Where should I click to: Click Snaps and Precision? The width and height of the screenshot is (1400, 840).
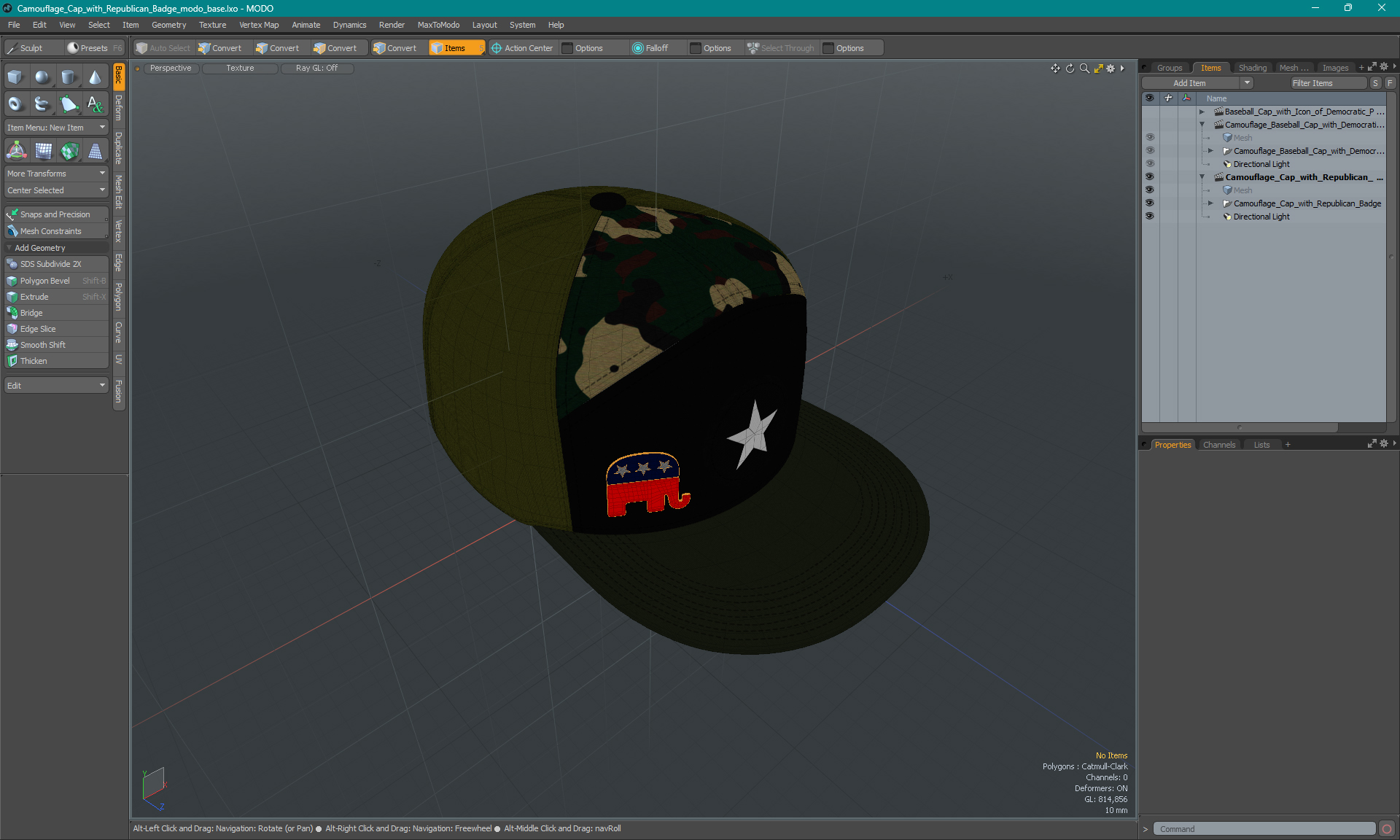[56, 214]
